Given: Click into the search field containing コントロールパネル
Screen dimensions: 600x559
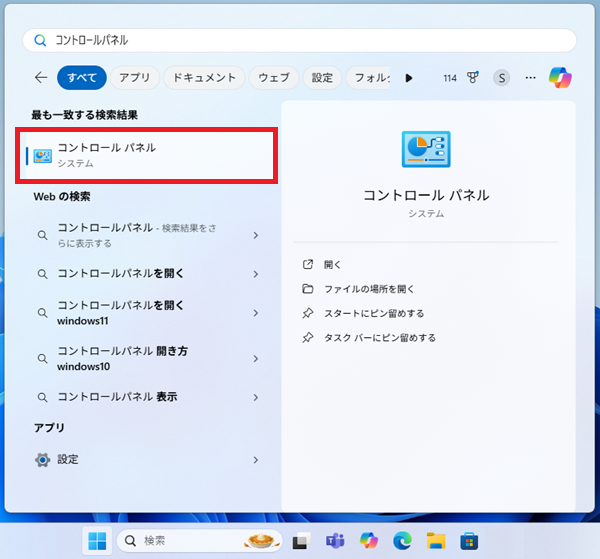Looking at the screenshot, I should [x=300, y=40].
